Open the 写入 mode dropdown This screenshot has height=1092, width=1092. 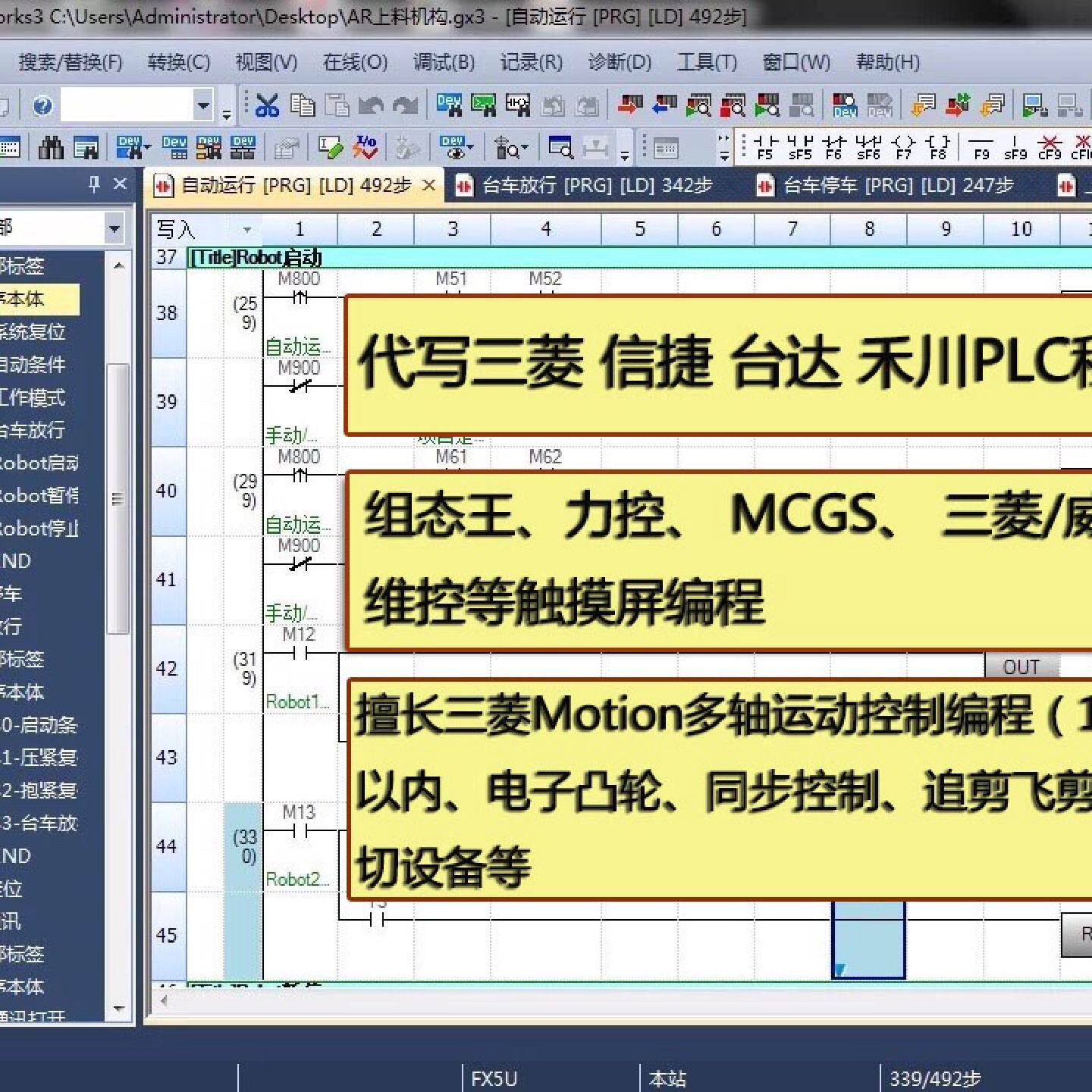[246, 229]
